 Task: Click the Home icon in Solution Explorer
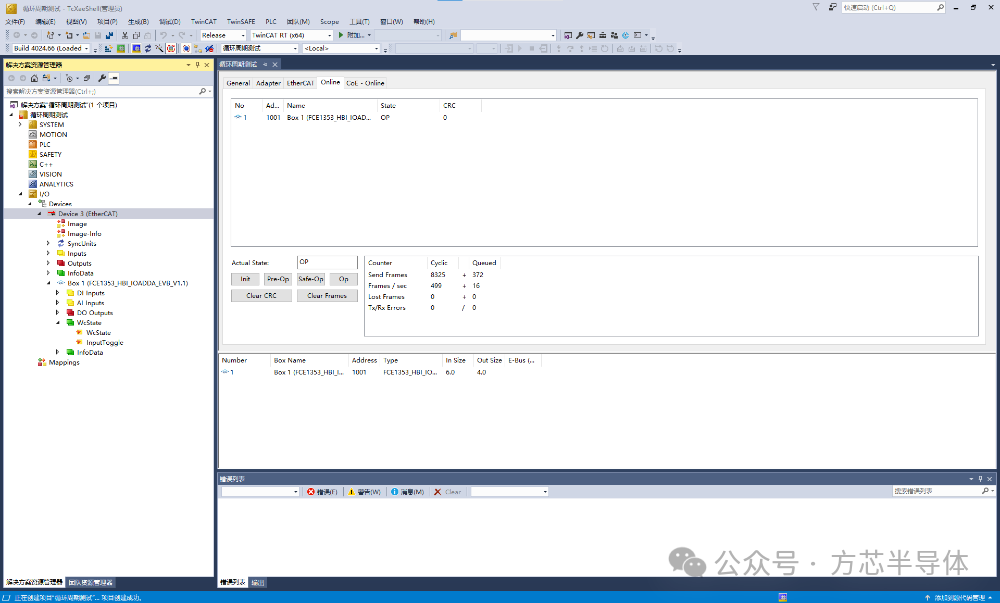34,78
